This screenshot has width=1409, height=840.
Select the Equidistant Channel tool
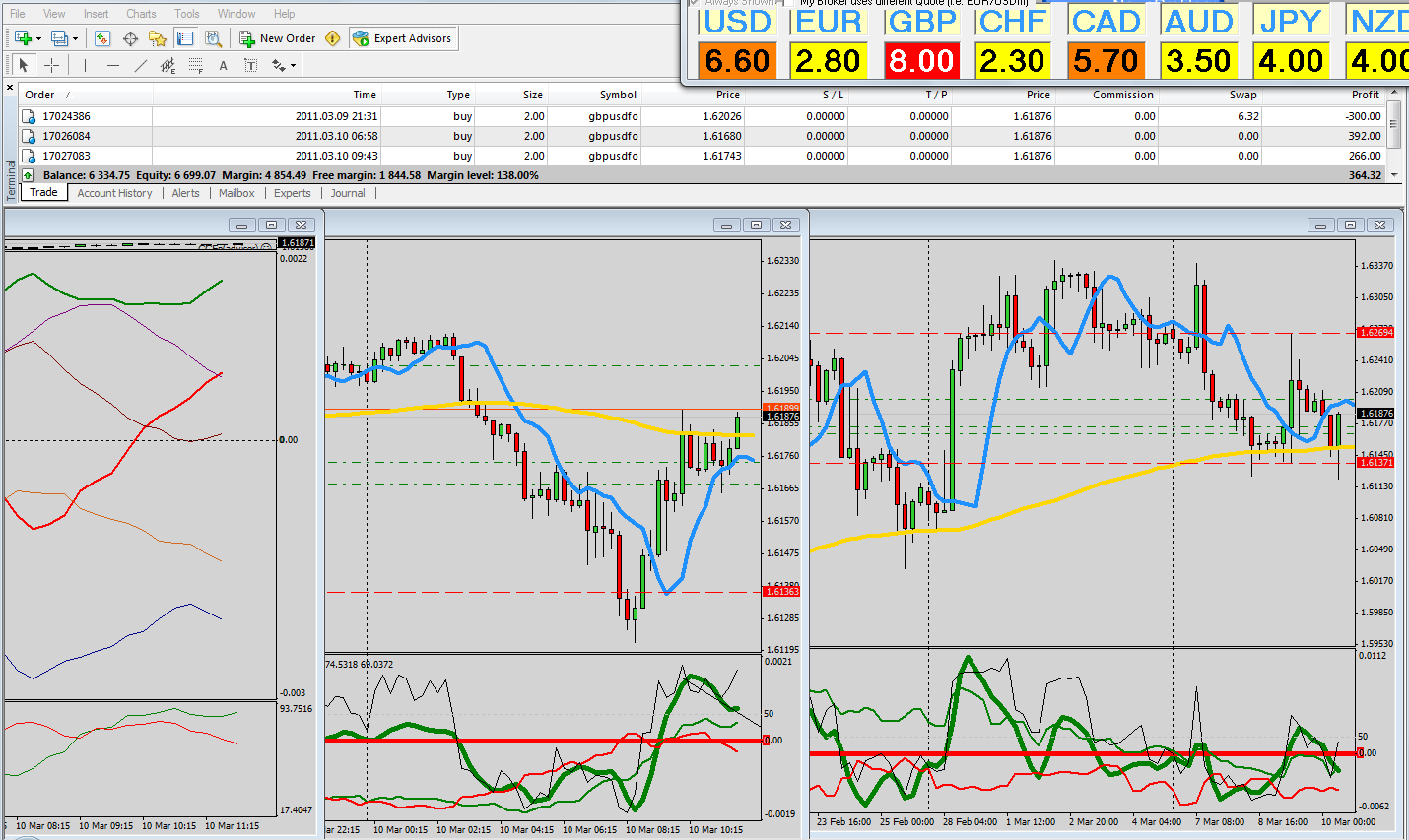click(168, 65)
